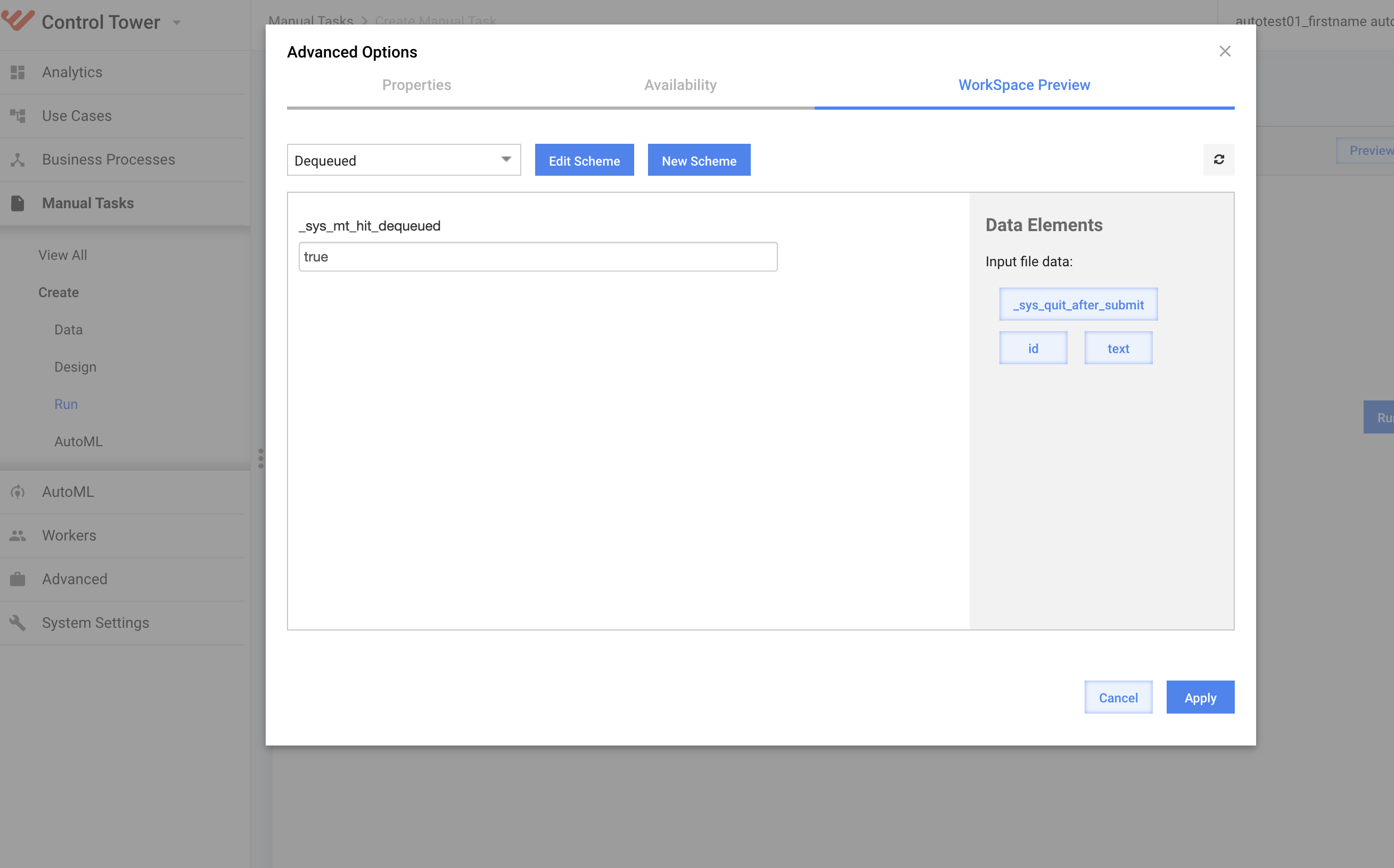1394x868 pixels.
Task: Click the refresh preview icon
Action: pyautogui.click(x=1218, y=160)
